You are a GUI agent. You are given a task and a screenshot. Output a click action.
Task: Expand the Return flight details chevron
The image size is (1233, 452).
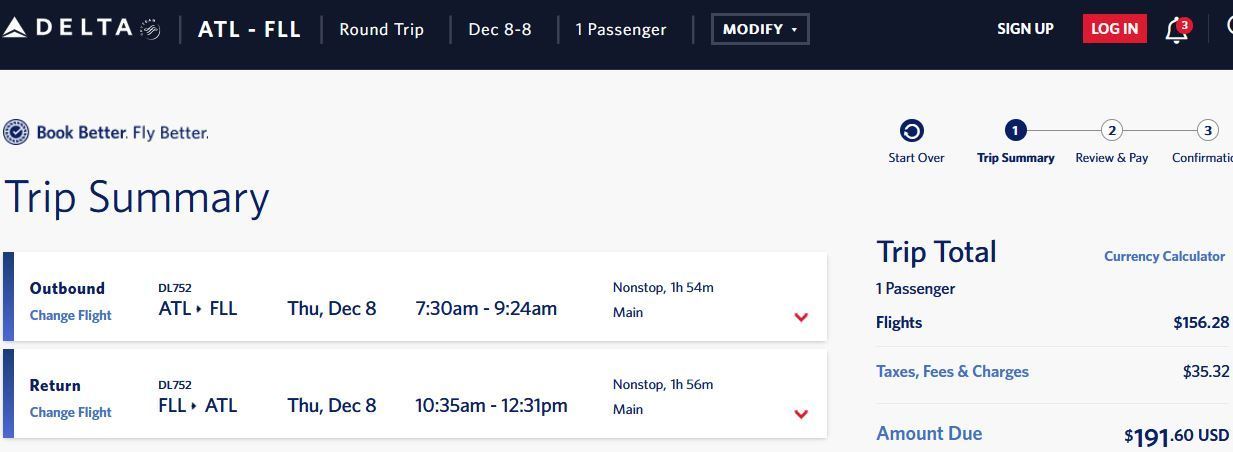tap(801, 414)
